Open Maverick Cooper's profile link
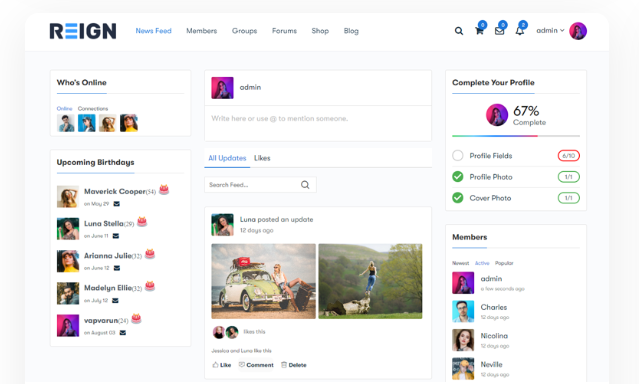The height and width of the screenshot is (384, 639). point(115,191)
